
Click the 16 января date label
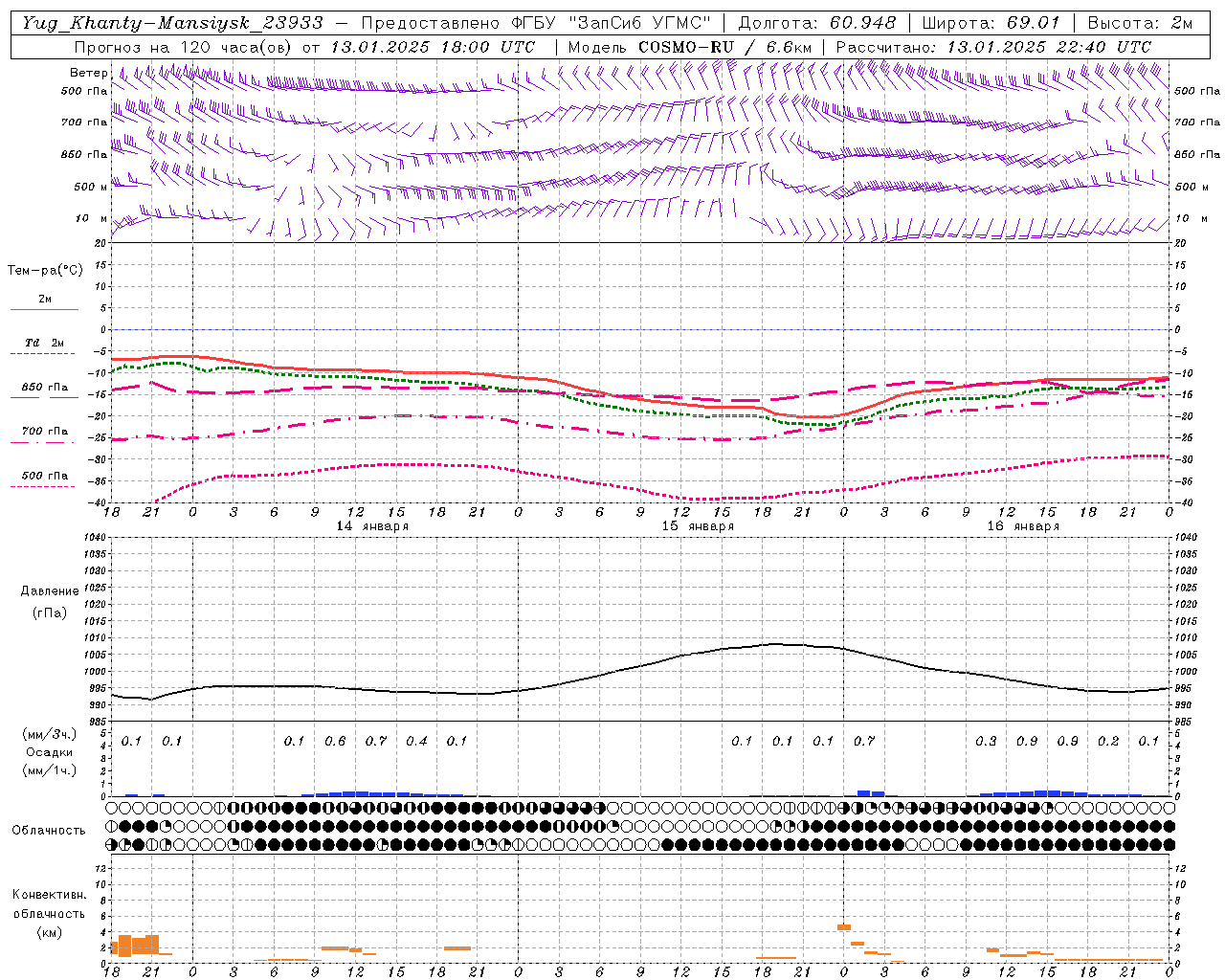(x=1023, y=526)
